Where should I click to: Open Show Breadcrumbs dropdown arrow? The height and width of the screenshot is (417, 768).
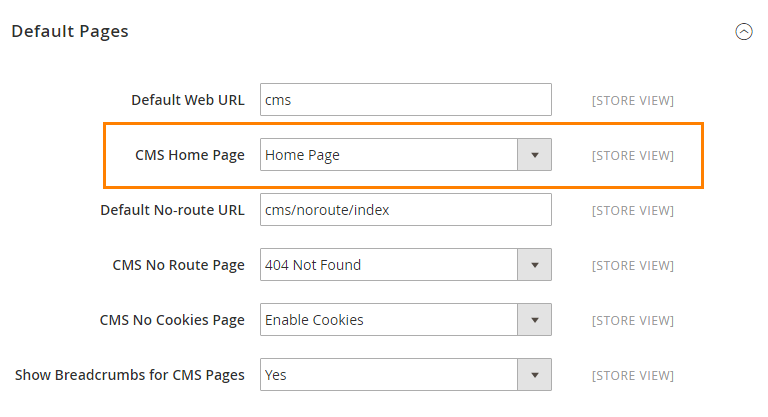tap(534, 375)
